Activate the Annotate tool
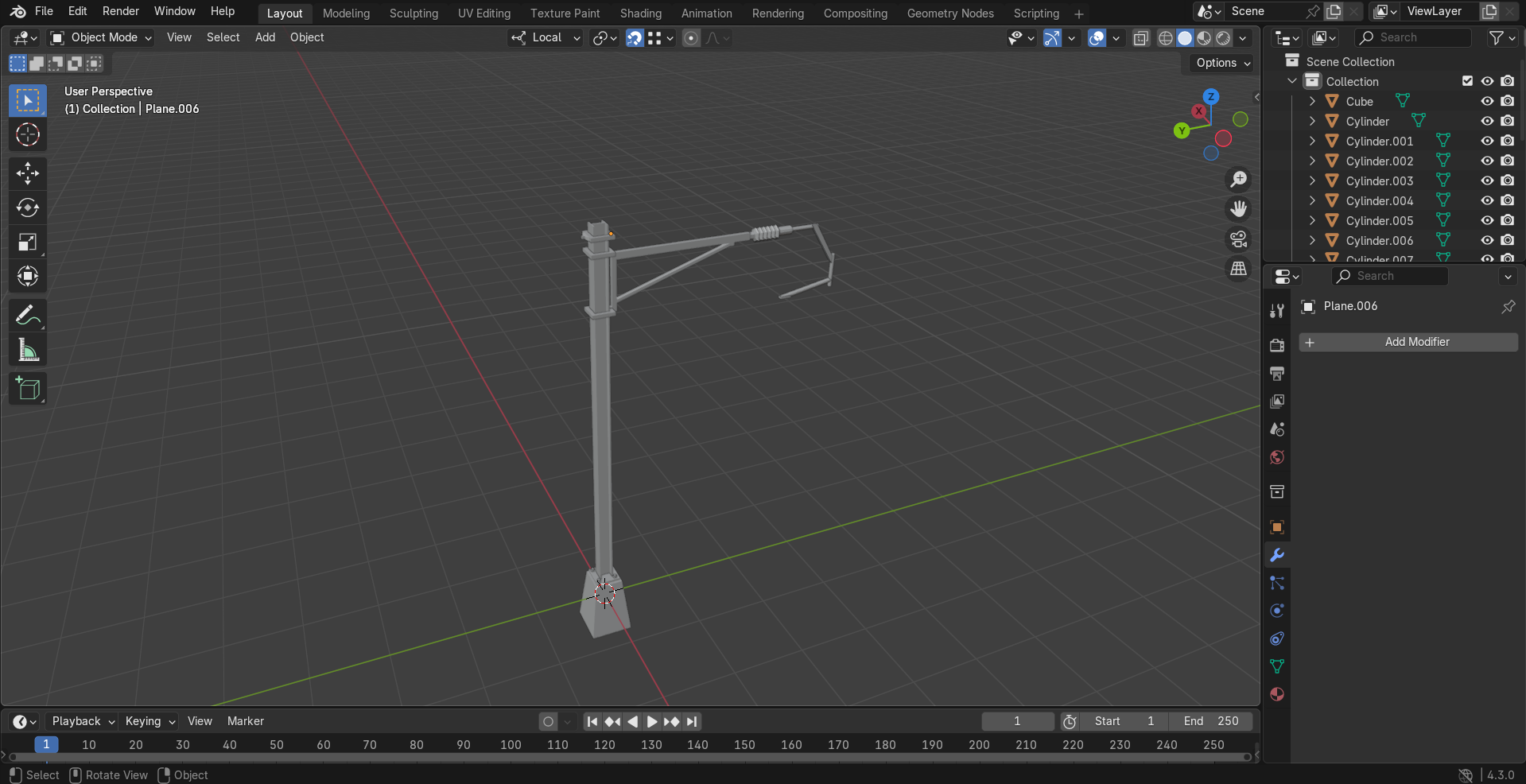1526x784 pixels. [x=28, y=316]
